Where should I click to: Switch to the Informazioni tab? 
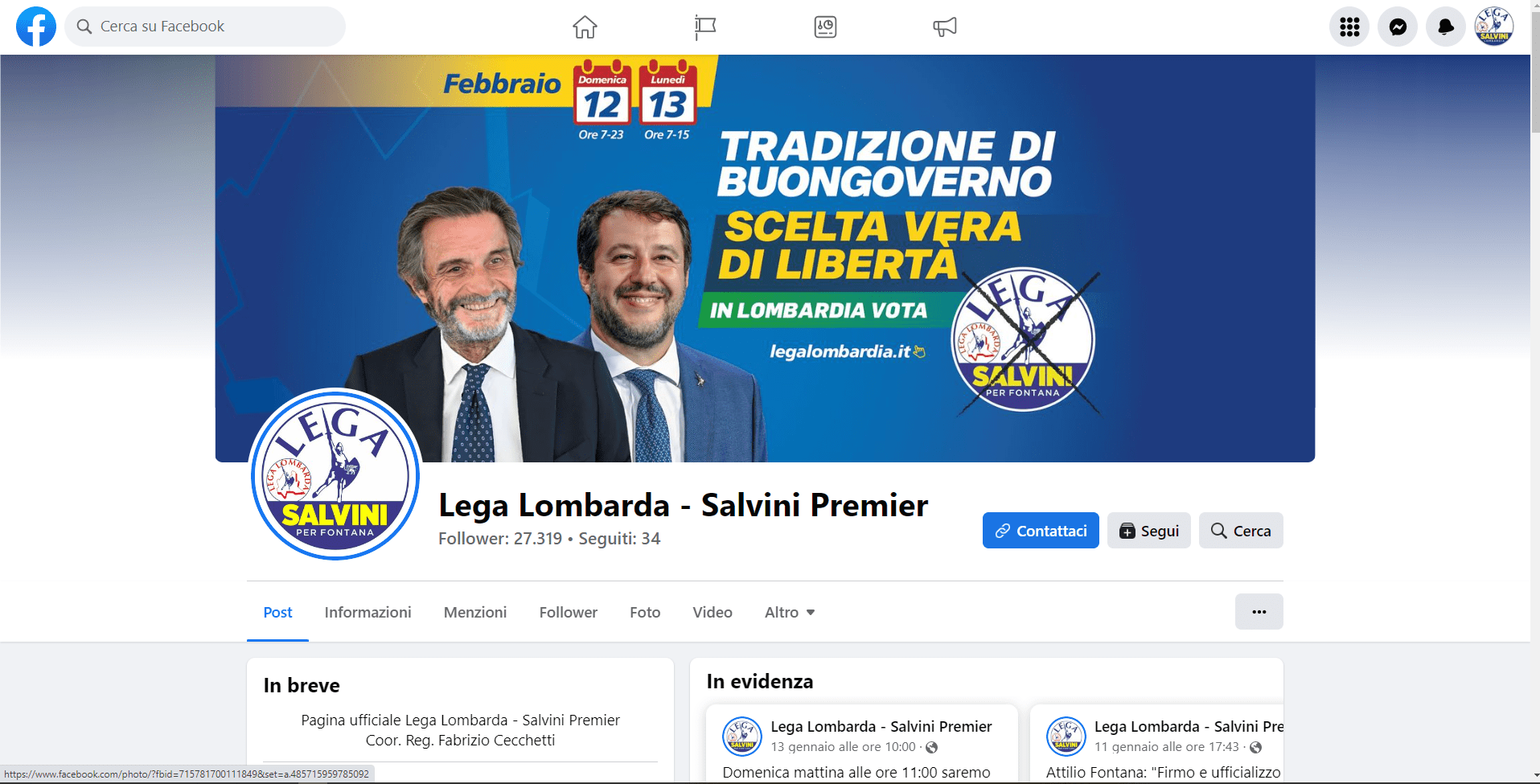tap(368, 612)
